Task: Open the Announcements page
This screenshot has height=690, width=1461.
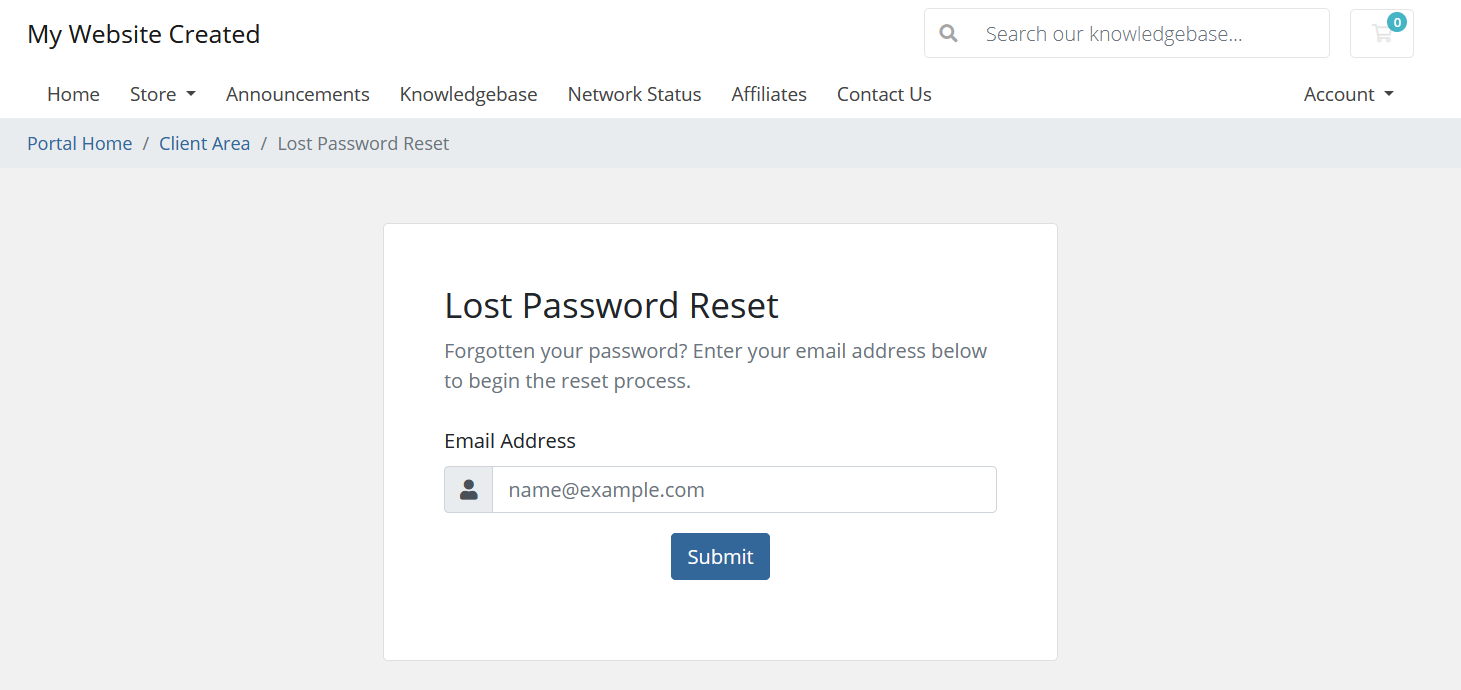Action: tap(297, 94)
